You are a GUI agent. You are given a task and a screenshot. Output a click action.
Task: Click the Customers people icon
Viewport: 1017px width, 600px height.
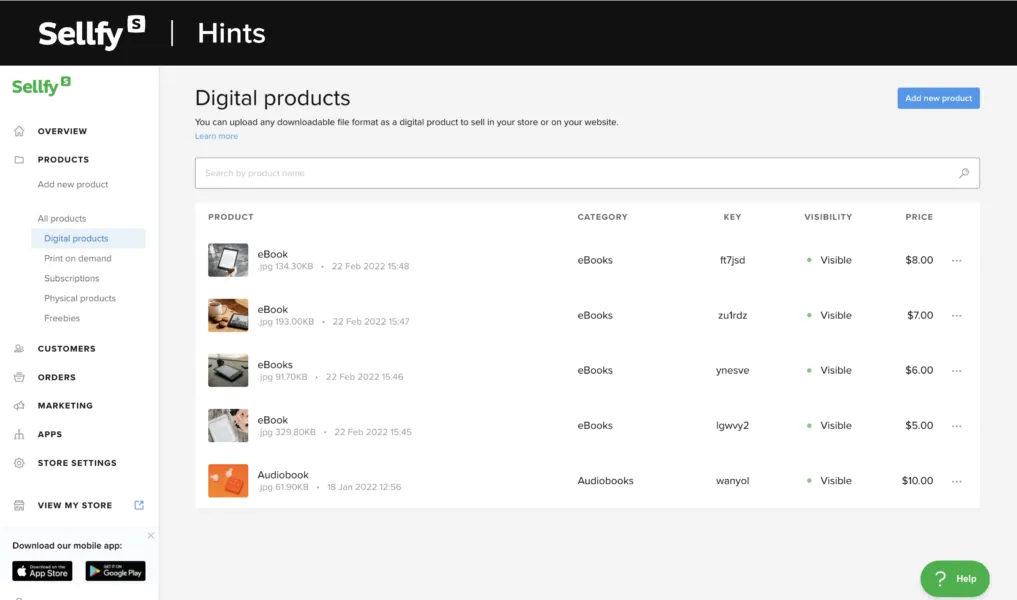click(19, 349)
